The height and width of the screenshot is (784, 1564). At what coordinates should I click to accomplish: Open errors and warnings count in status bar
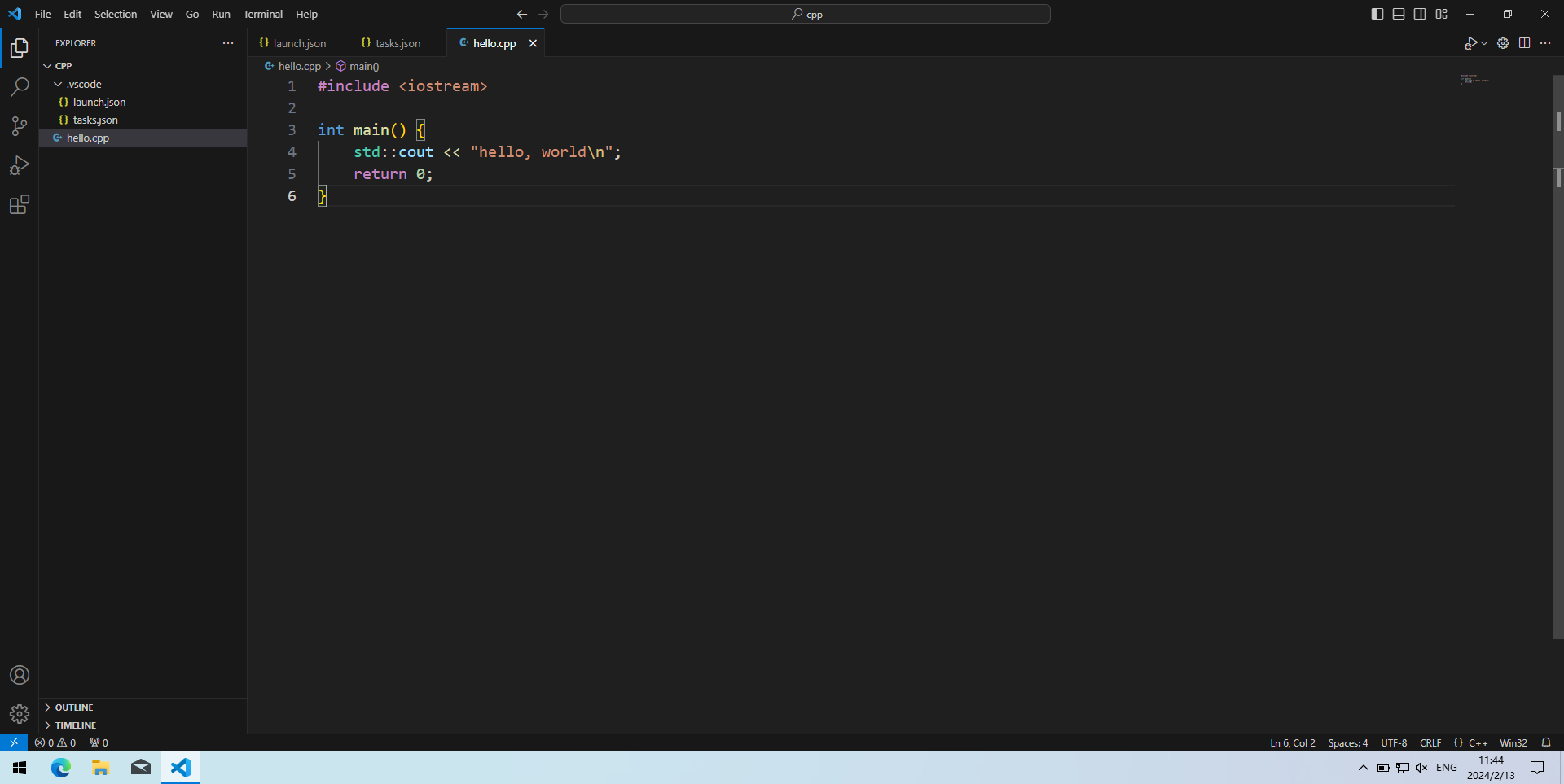click(55, 742)
